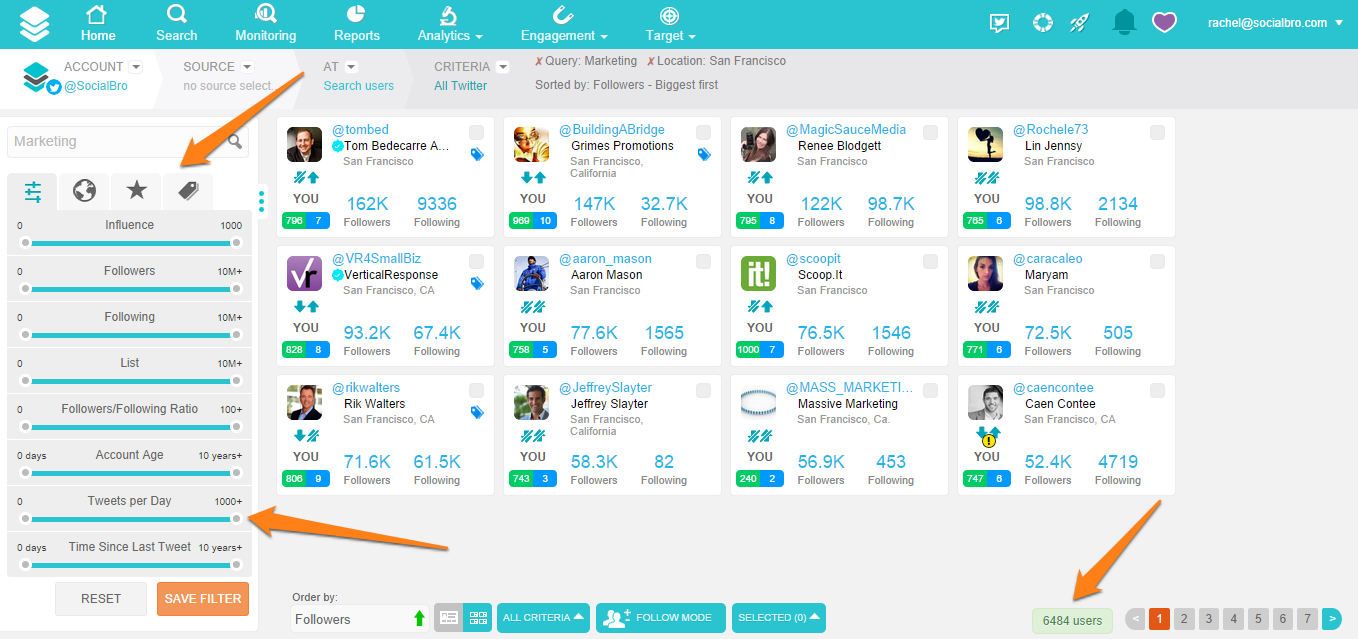Remove the Query: Marketing criterion
Screen dimensions: 1358x639
(x=539, y=62)
